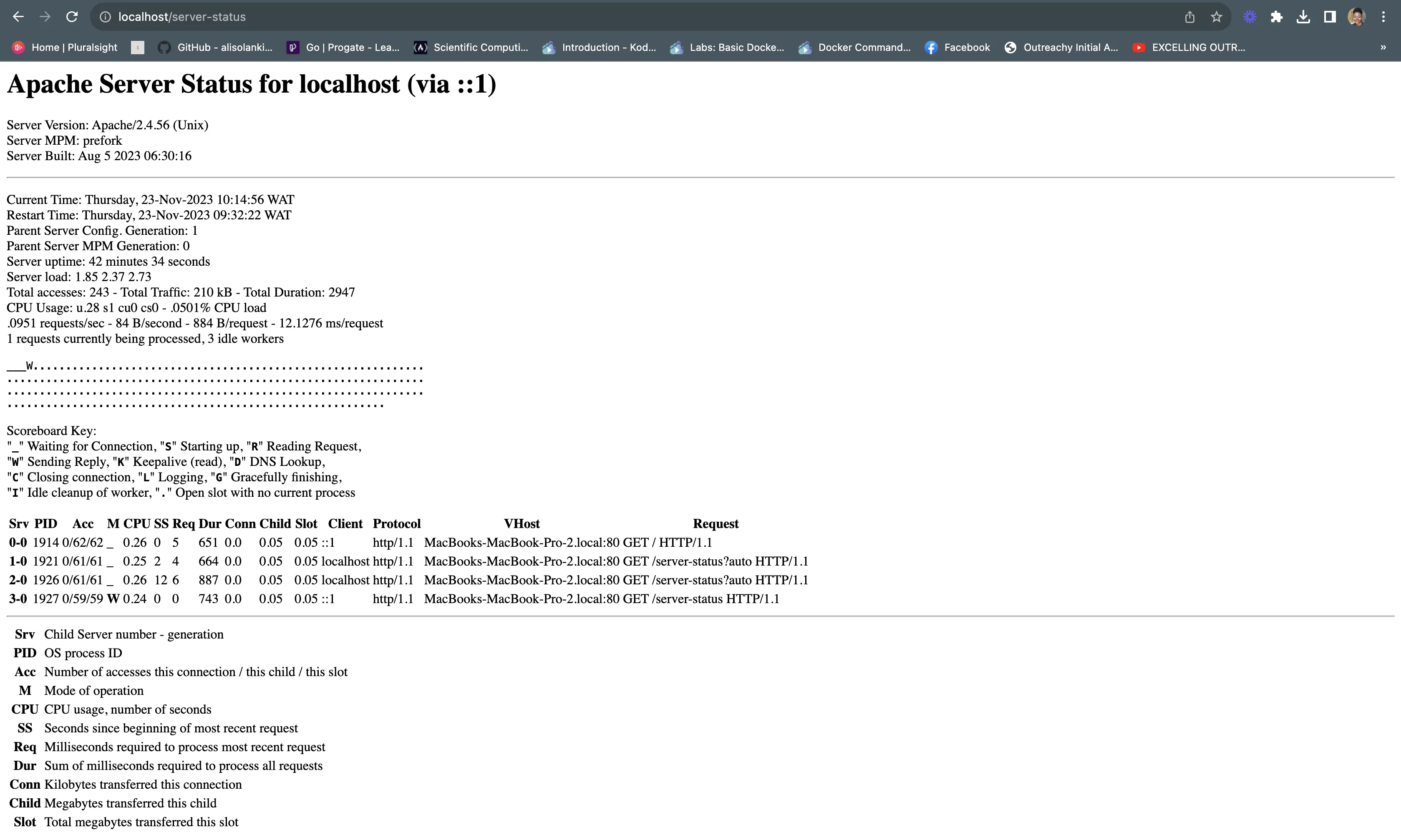1401x840 pixels.
Task: Click the Dur value 887
Action: click(x=208, y=580)
